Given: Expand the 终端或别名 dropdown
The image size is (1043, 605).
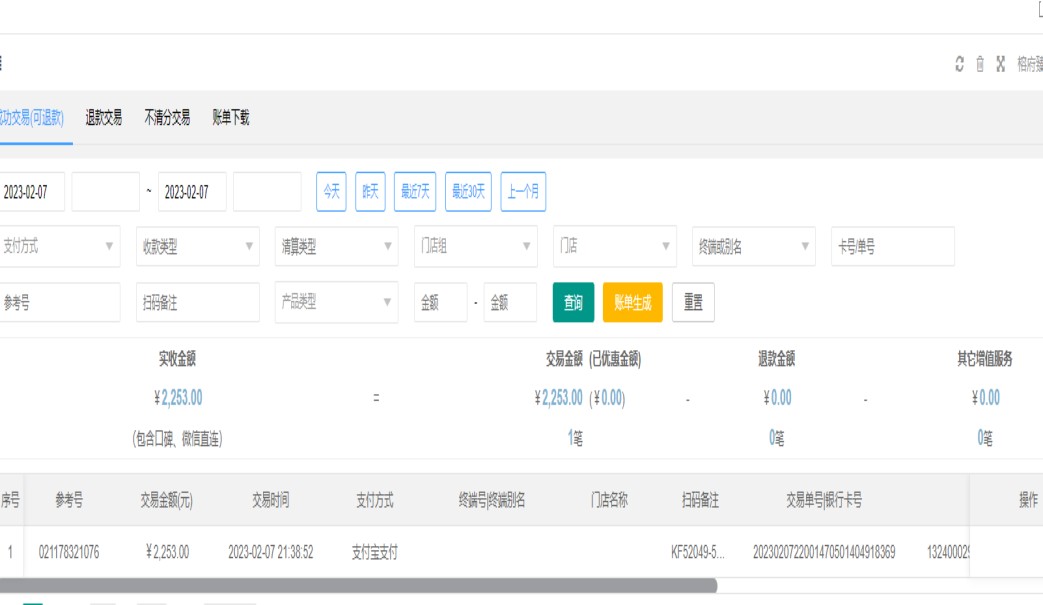Looking at the screenshot, I should (753, 247).
